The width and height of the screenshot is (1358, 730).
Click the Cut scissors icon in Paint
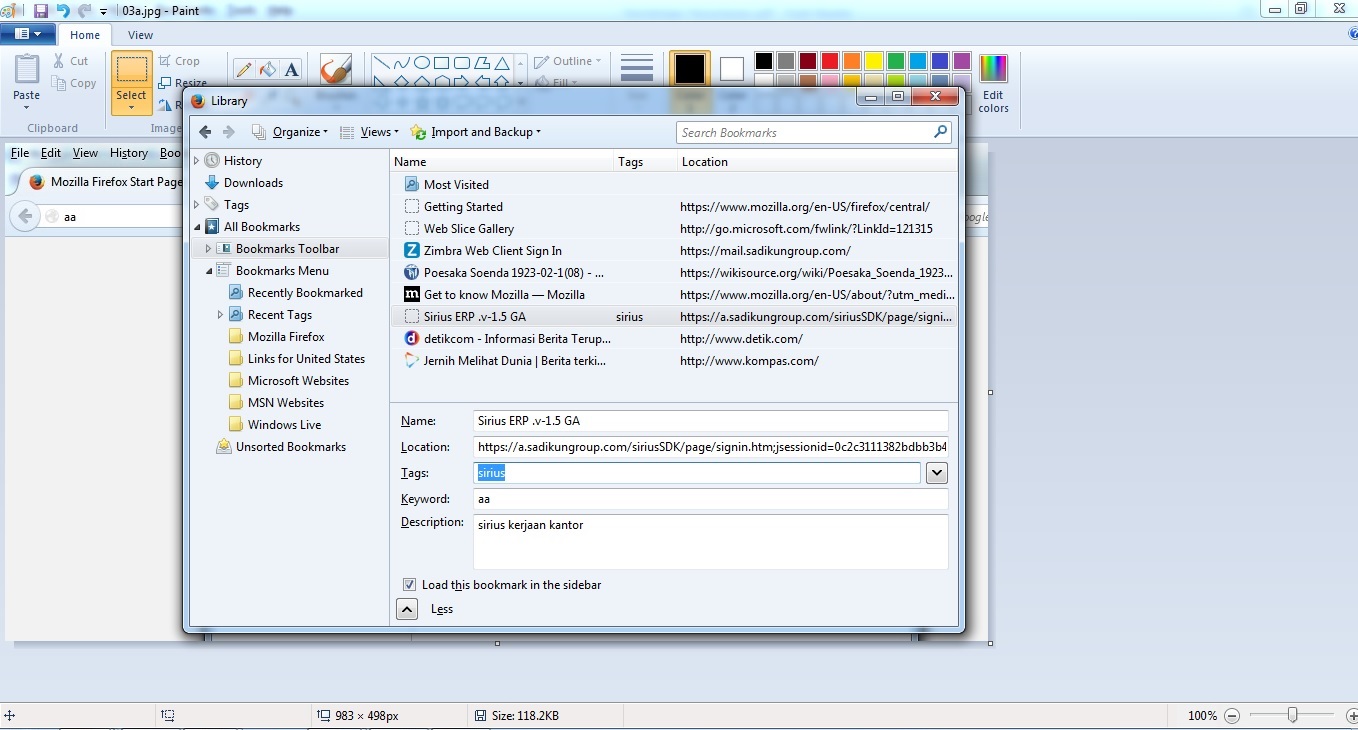point(59,61)
